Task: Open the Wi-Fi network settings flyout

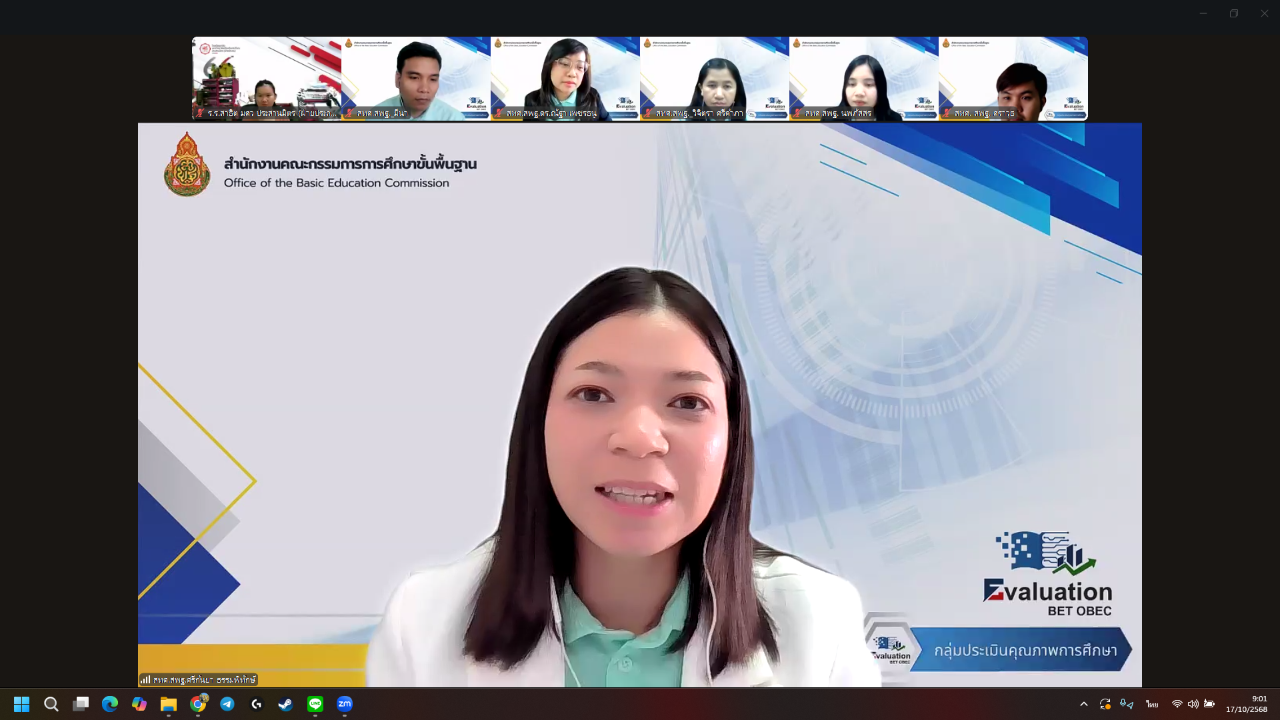Action: [1177, 704]
